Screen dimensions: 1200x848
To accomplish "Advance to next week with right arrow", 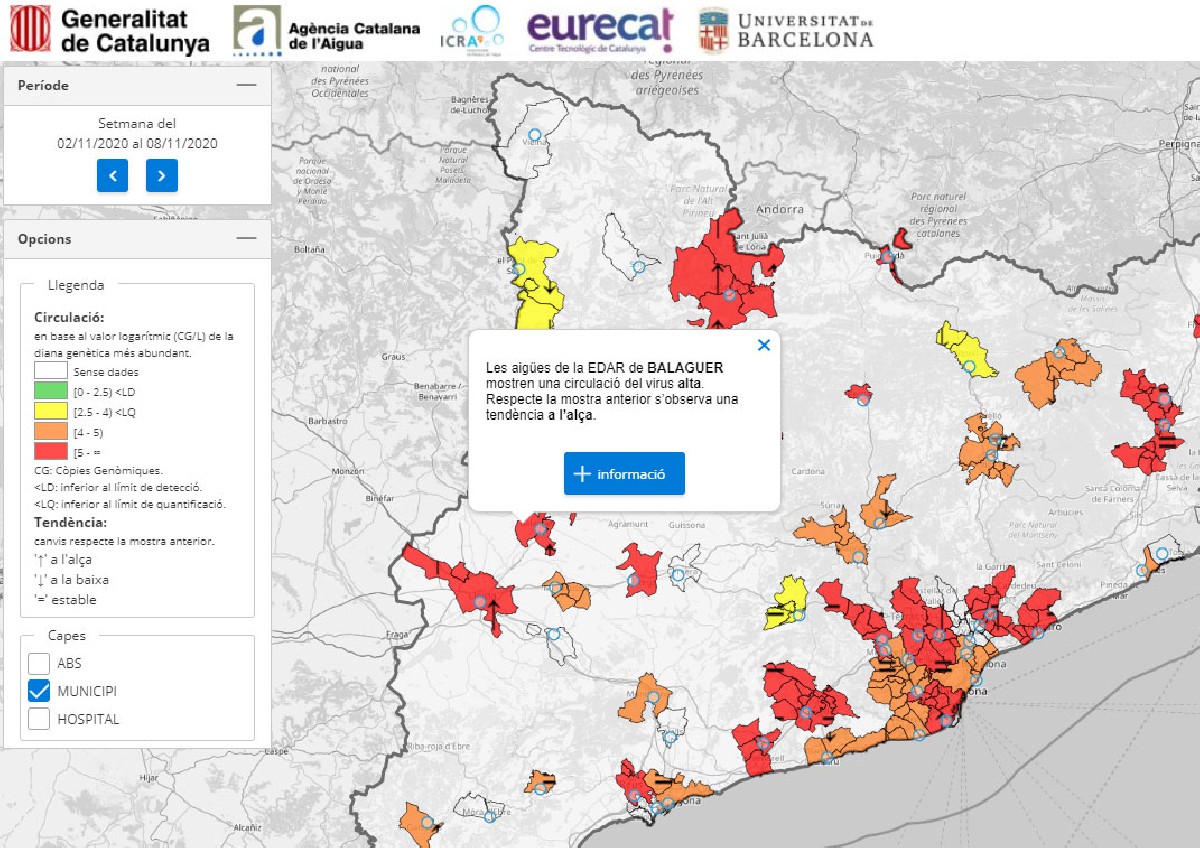I will (x=162, y=176).
